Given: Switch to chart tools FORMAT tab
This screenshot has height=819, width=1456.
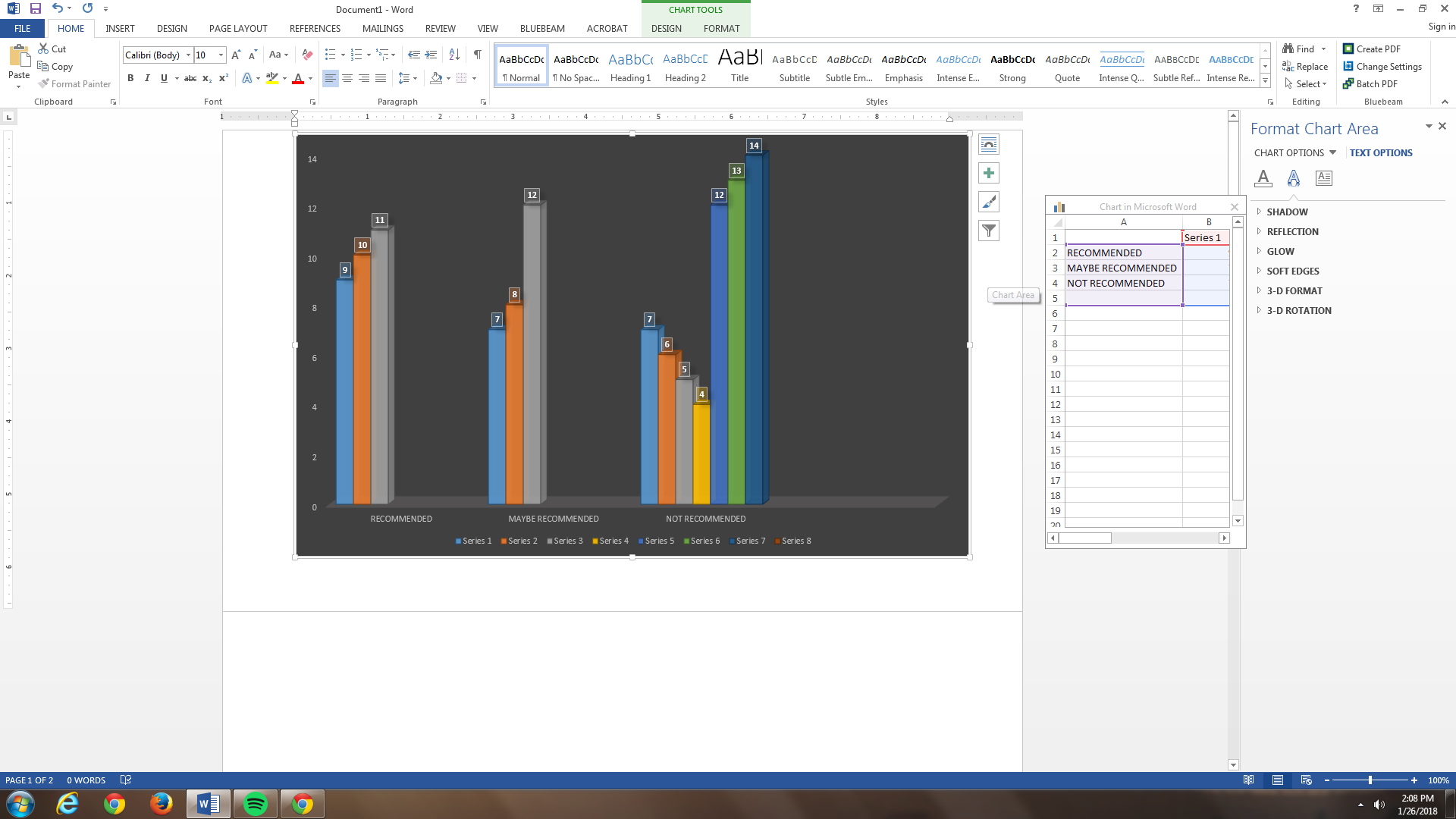Looking at the screenshot, I should (x=720, y=29).
